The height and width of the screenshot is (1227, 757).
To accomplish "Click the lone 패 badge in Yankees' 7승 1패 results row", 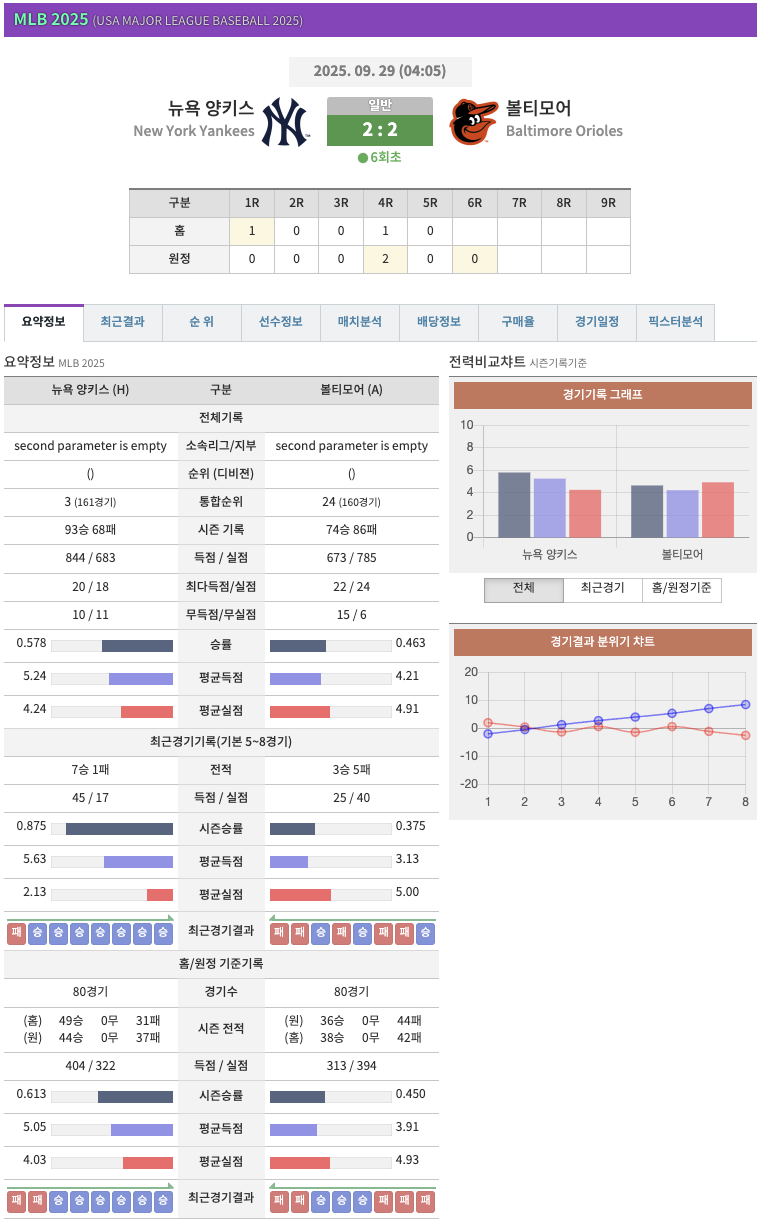I will pos(16,933).
